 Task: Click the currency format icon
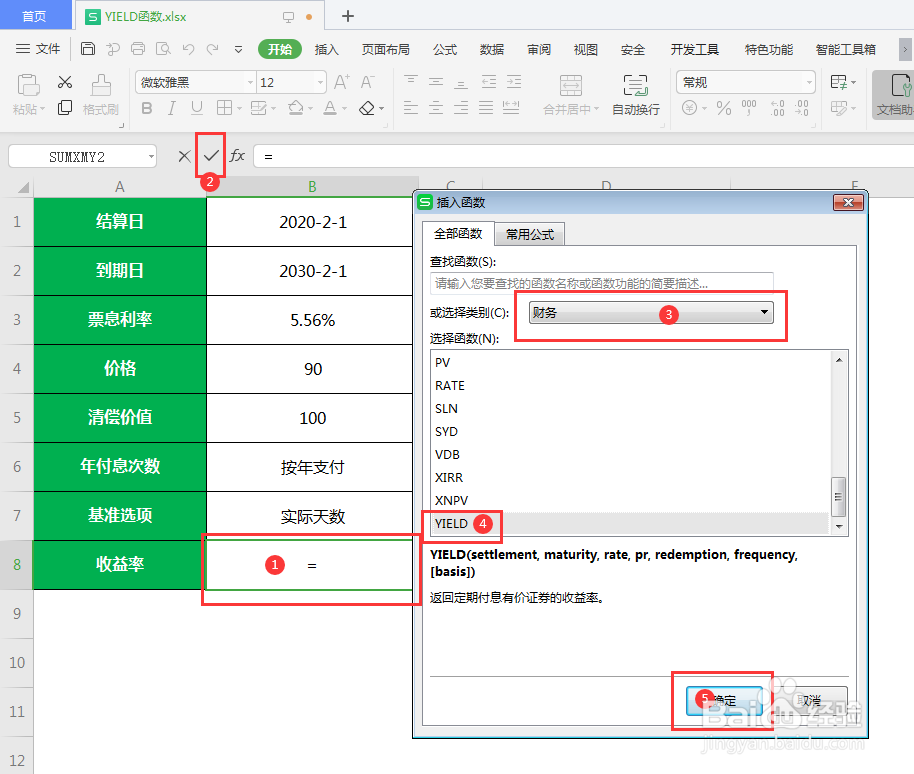[690, 108]
